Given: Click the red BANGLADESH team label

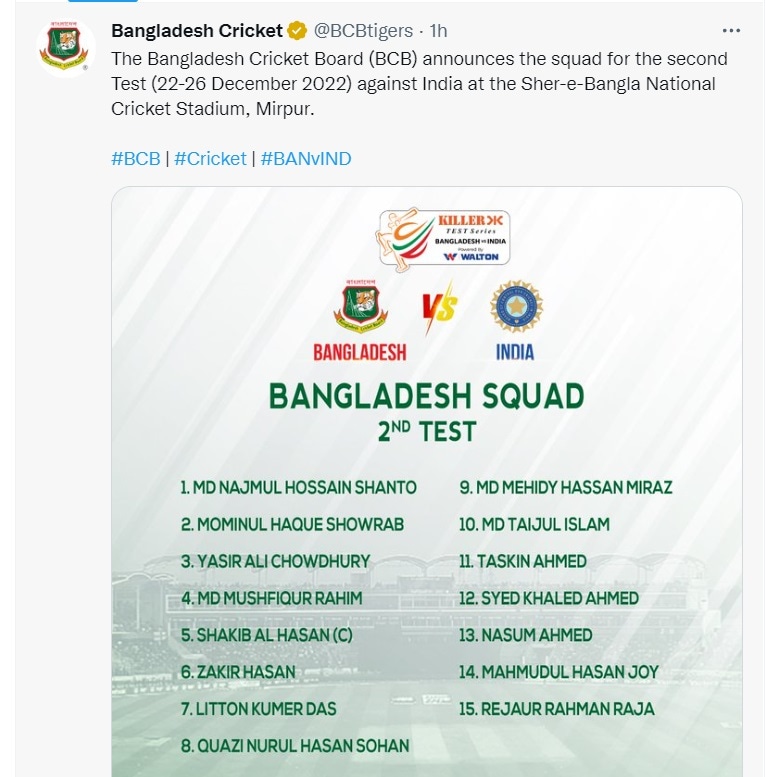Looking at the screenshot, I should point(360,353).
